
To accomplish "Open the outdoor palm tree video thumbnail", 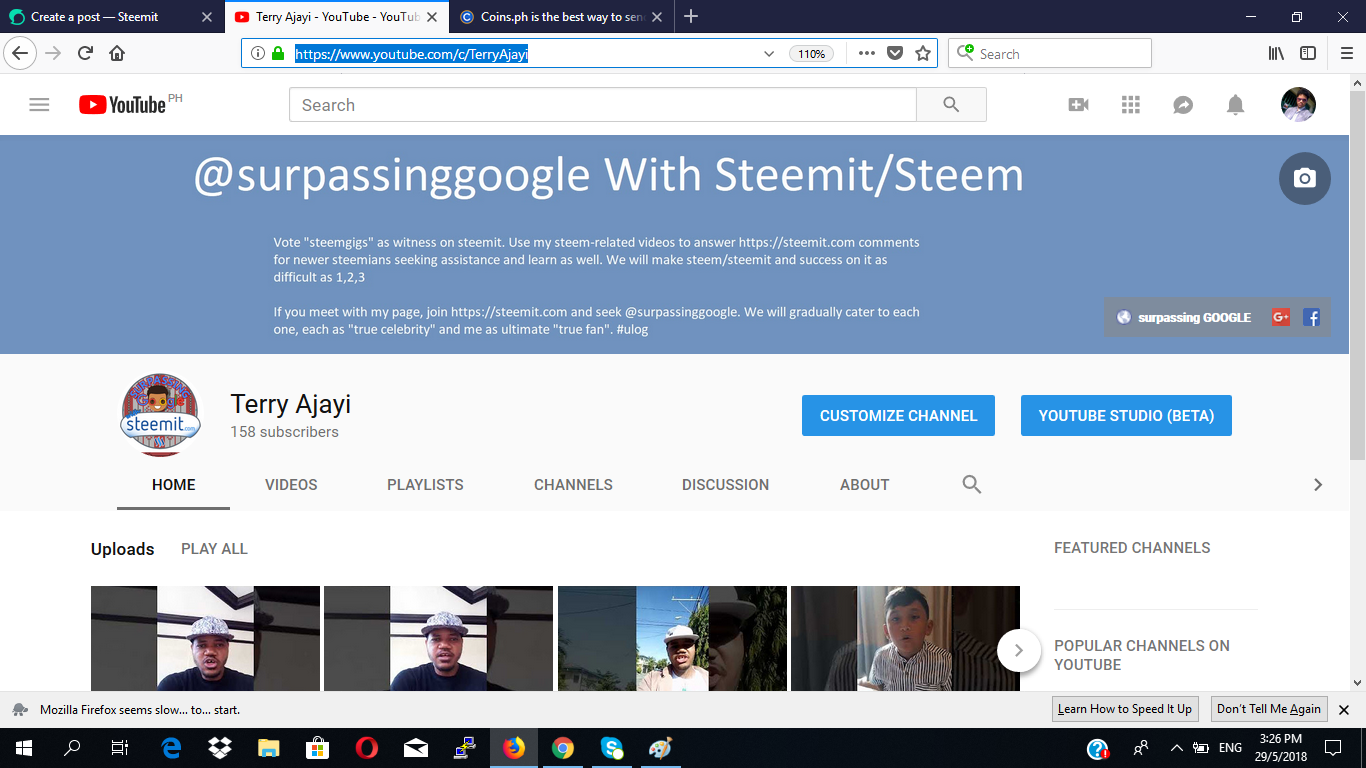I will pyautogui.click(x=672, y=638).
